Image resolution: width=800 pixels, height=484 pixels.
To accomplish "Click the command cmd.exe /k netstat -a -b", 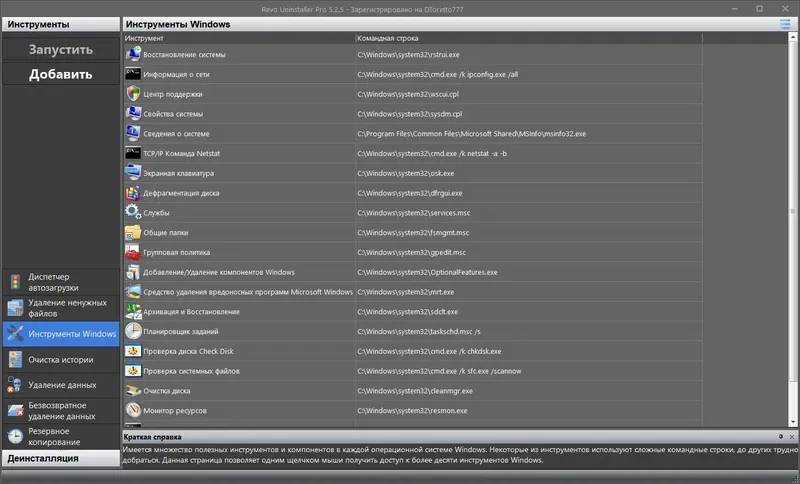I will pyautogui.click(x=432, y=154).
